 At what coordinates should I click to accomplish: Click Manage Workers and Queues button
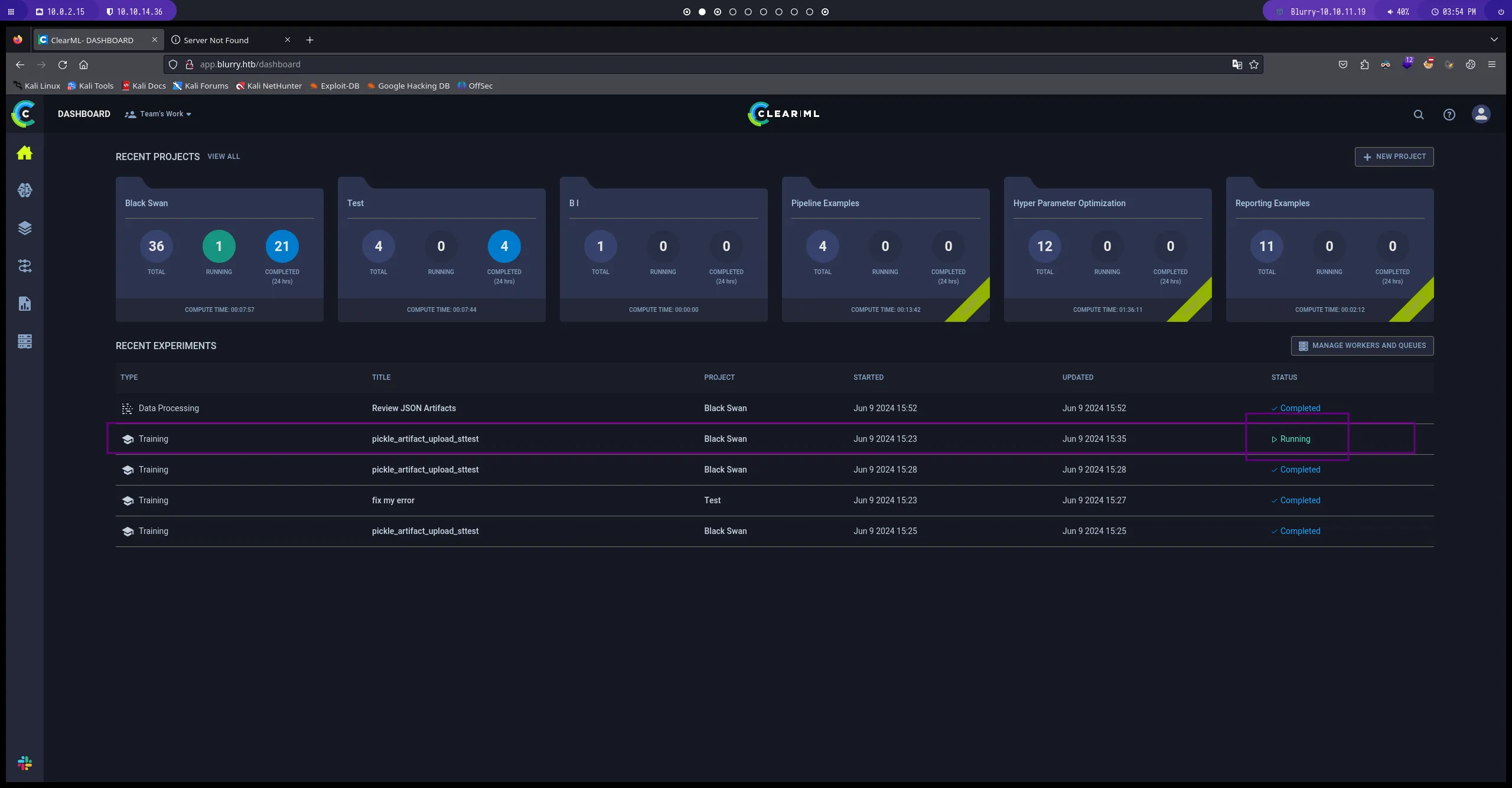click(x=1362, y=346)
